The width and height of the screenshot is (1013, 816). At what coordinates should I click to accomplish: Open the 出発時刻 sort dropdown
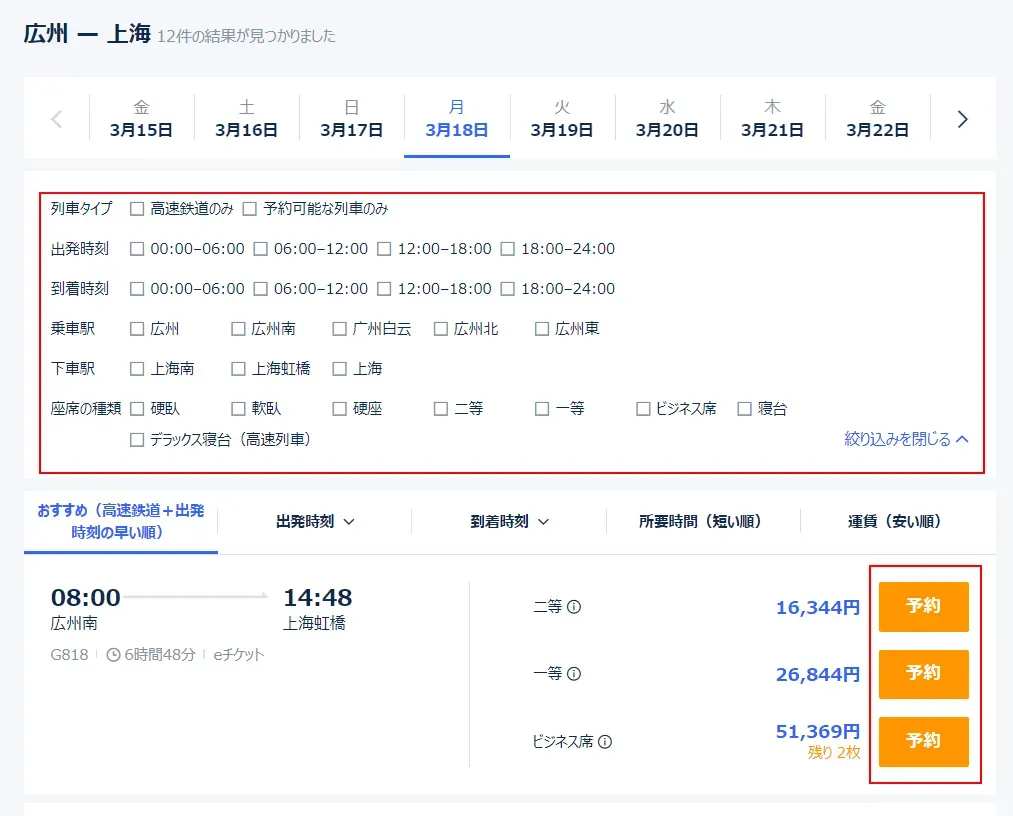(x=314, y=521)
